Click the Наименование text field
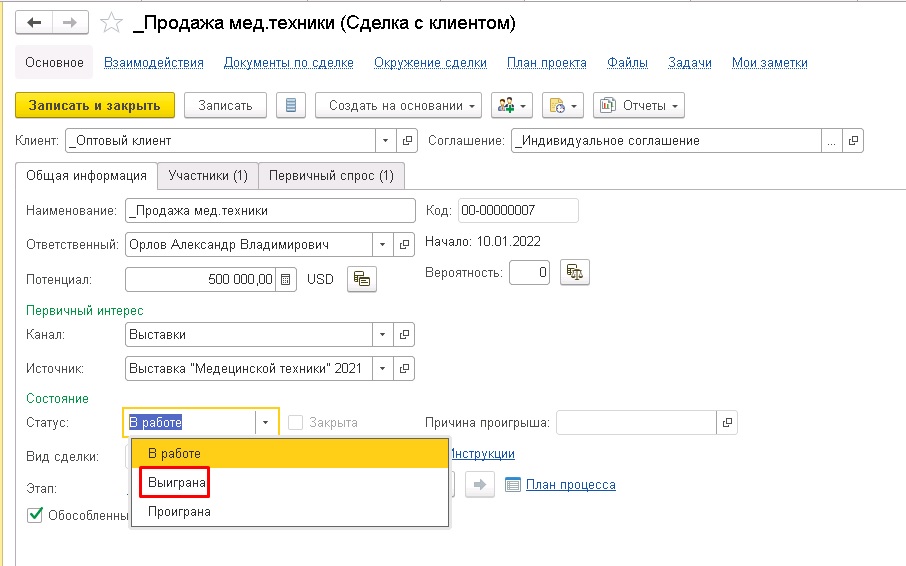Image resolution: width=906 pixels, height=566 pixels. pos(270,211)
